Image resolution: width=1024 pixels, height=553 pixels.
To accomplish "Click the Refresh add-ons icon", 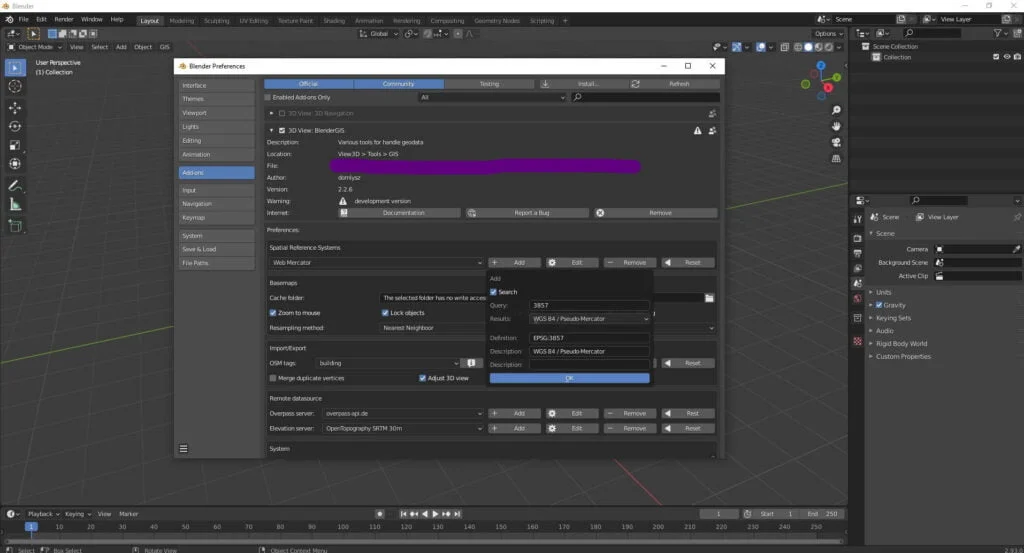I will 635,84.
